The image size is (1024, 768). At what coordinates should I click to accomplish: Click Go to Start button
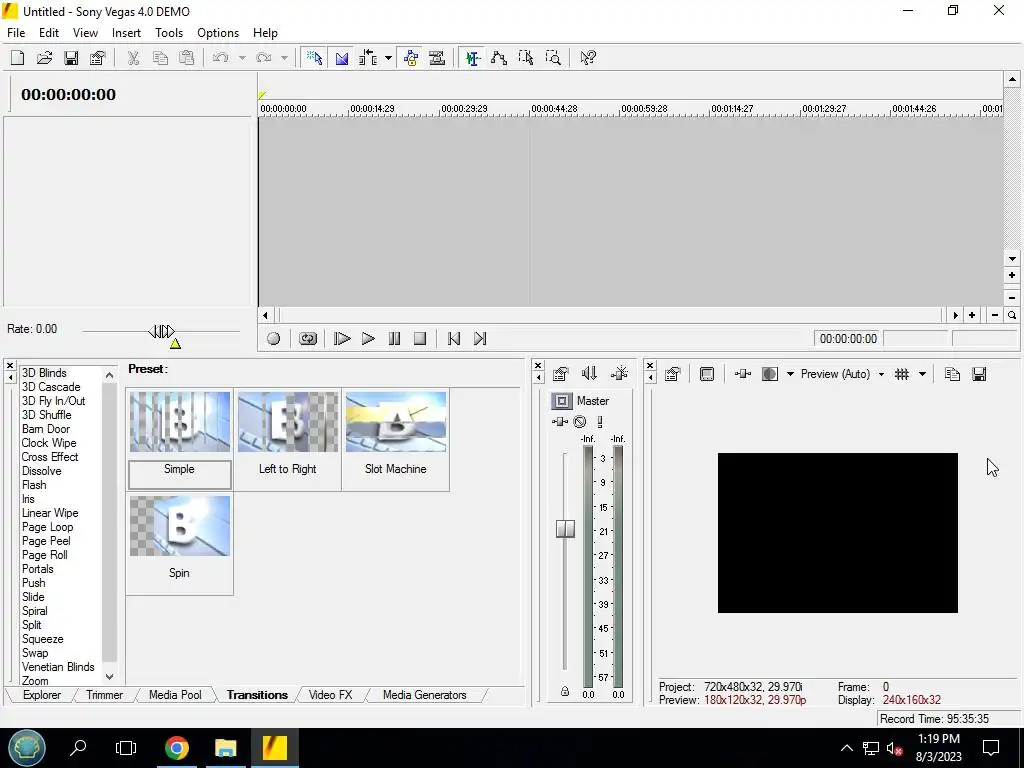tap(454, 338)
